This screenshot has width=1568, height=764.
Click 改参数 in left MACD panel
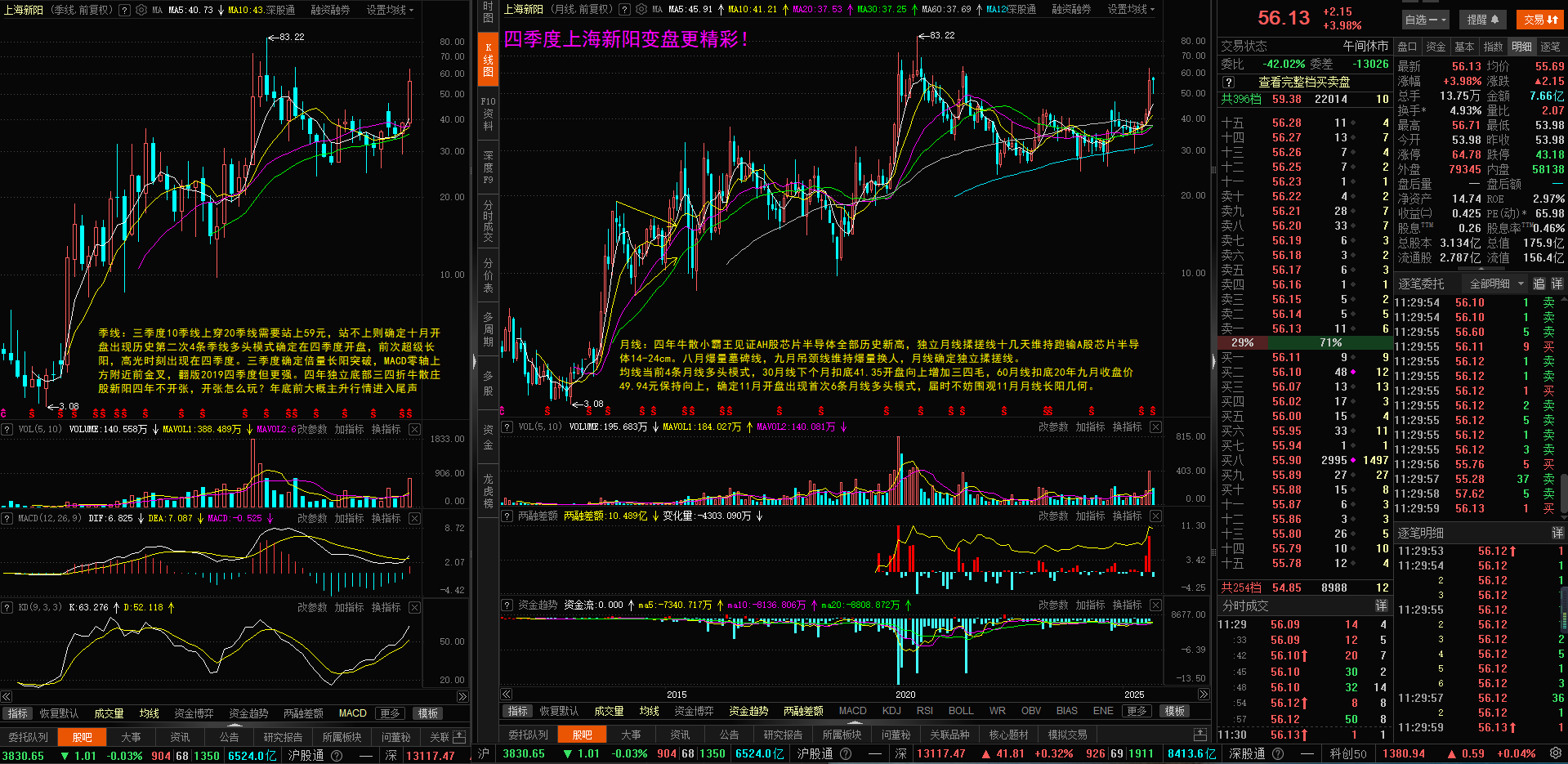312,518
